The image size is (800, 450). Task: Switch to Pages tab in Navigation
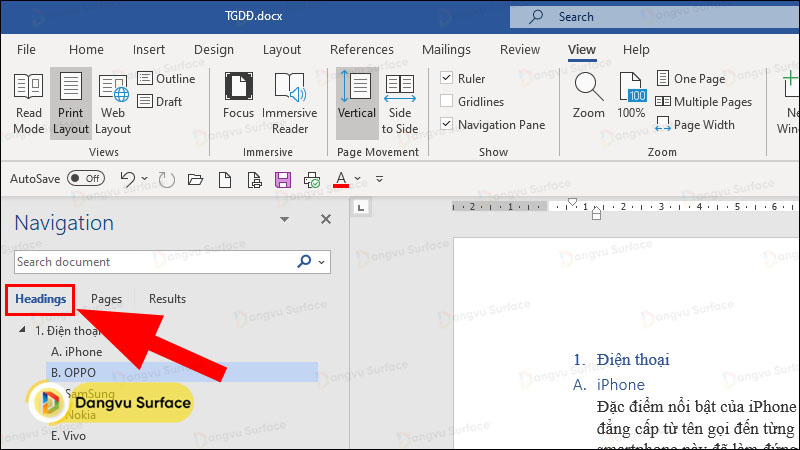coord(106,299)
